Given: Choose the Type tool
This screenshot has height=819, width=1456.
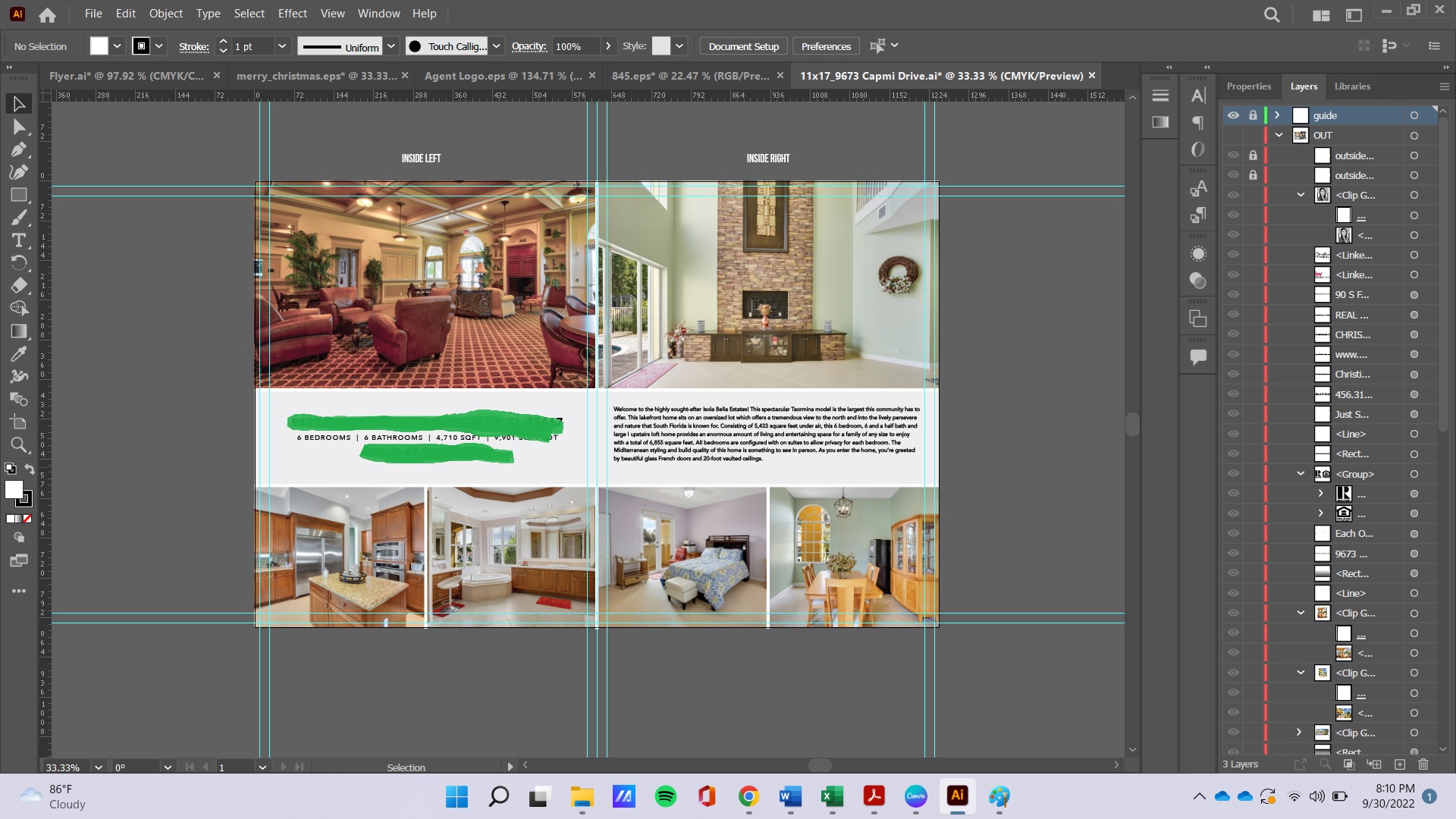Looking at the screenshot, I should click(x=19, y=240).
